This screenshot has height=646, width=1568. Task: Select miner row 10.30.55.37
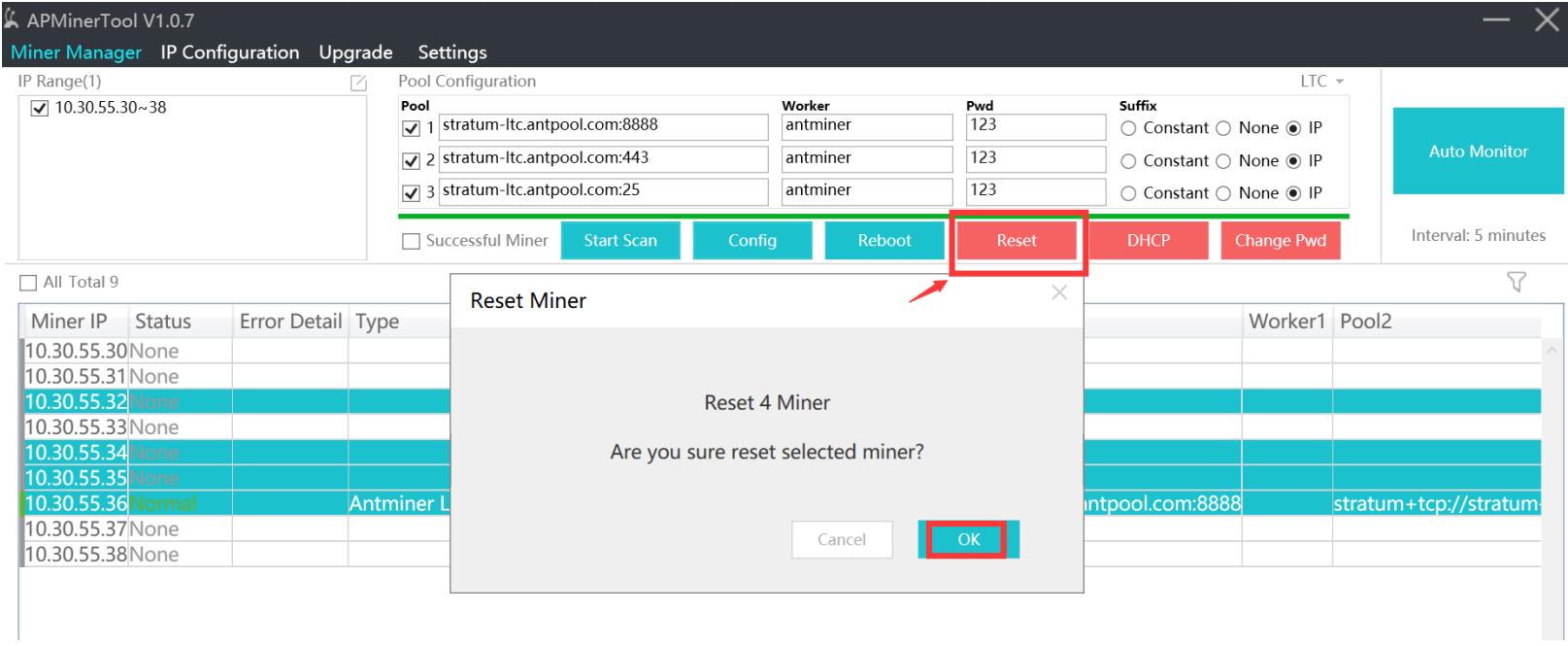tap(781, 529)
